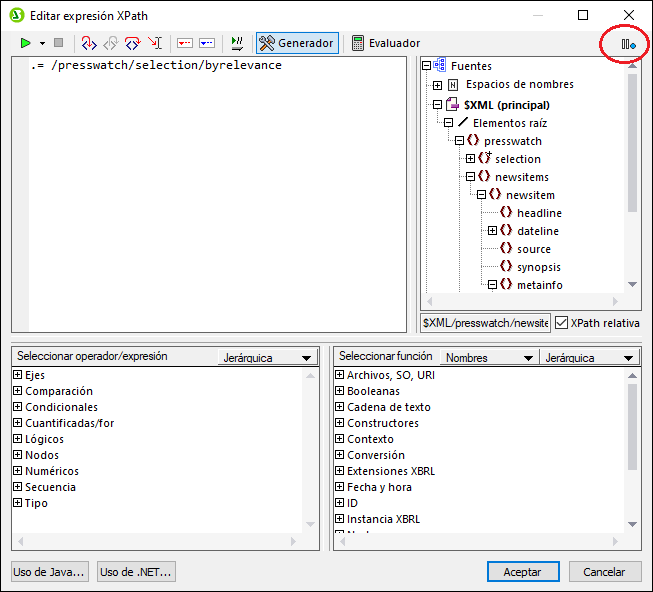Viewport: 653px width, 592px height.
Task: Click the $XML (principal) document icon
Action: pos(453,104)
